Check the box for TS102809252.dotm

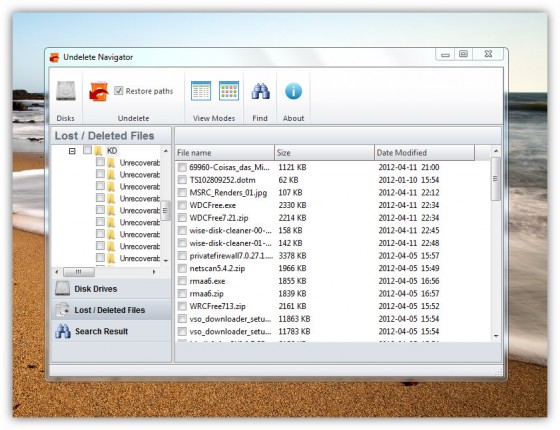[182, 180]
